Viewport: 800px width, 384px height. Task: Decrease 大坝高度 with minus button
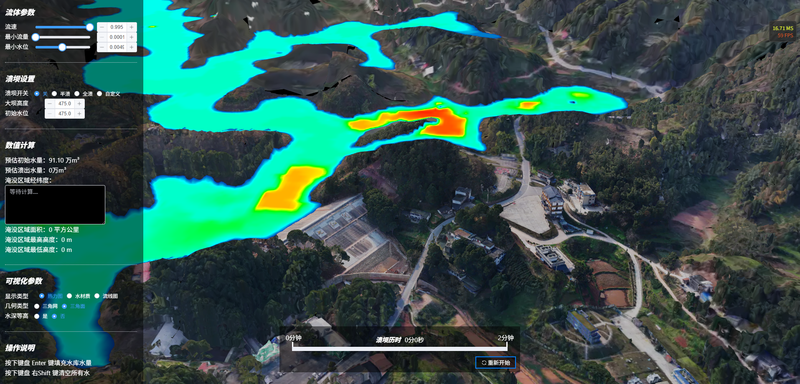click(50, 103)
